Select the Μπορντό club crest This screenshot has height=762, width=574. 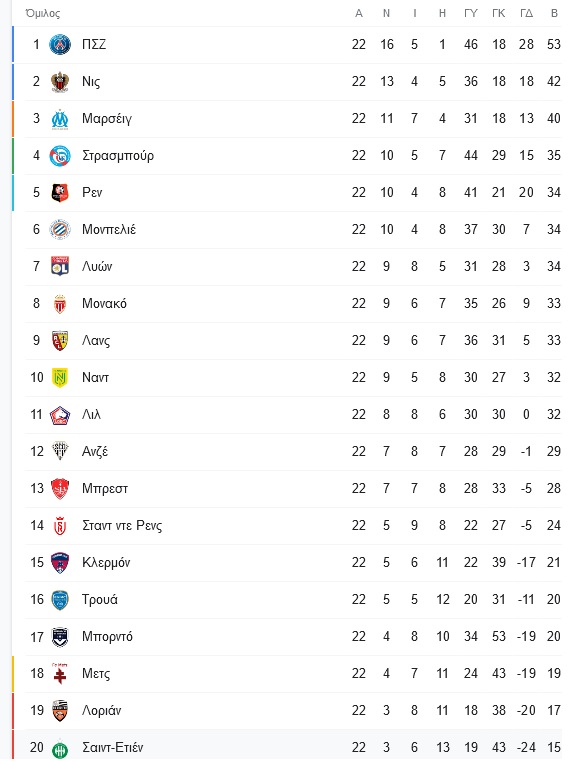pyautogui.click(x=60, y=637)
